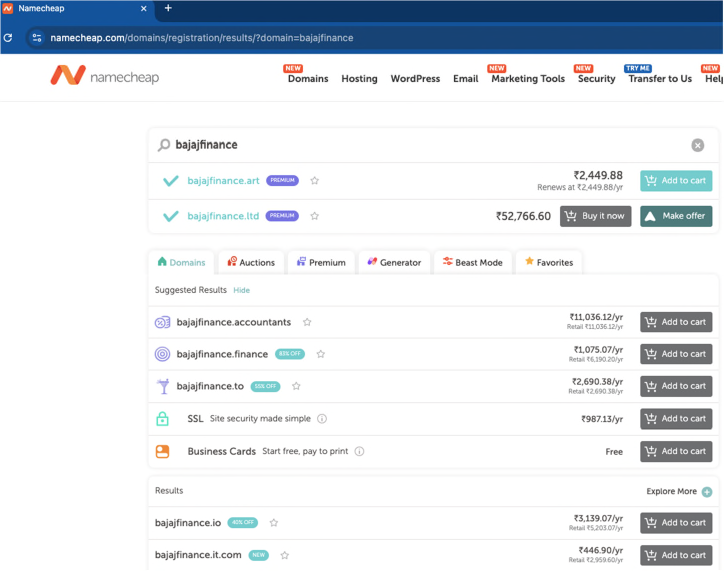Click the bajajfinance.accountants domain name
The image size is (724, 571).
234,322
